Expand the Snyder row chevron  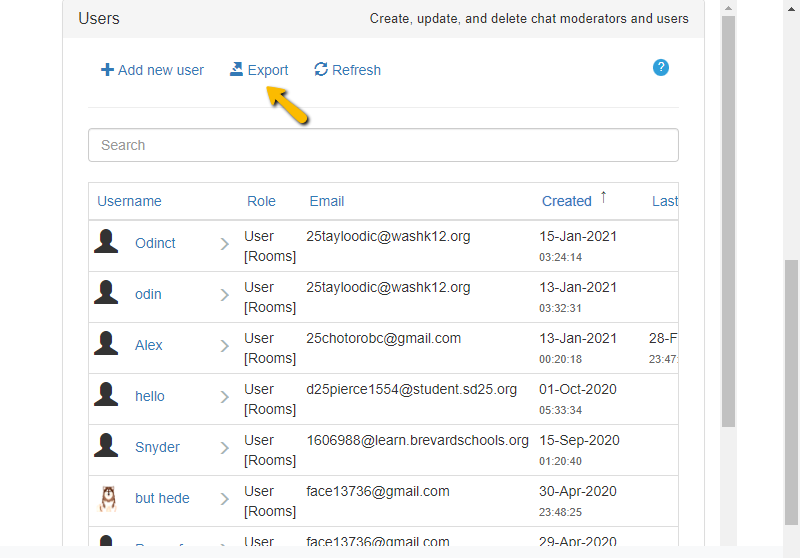[x=224, y=448]
